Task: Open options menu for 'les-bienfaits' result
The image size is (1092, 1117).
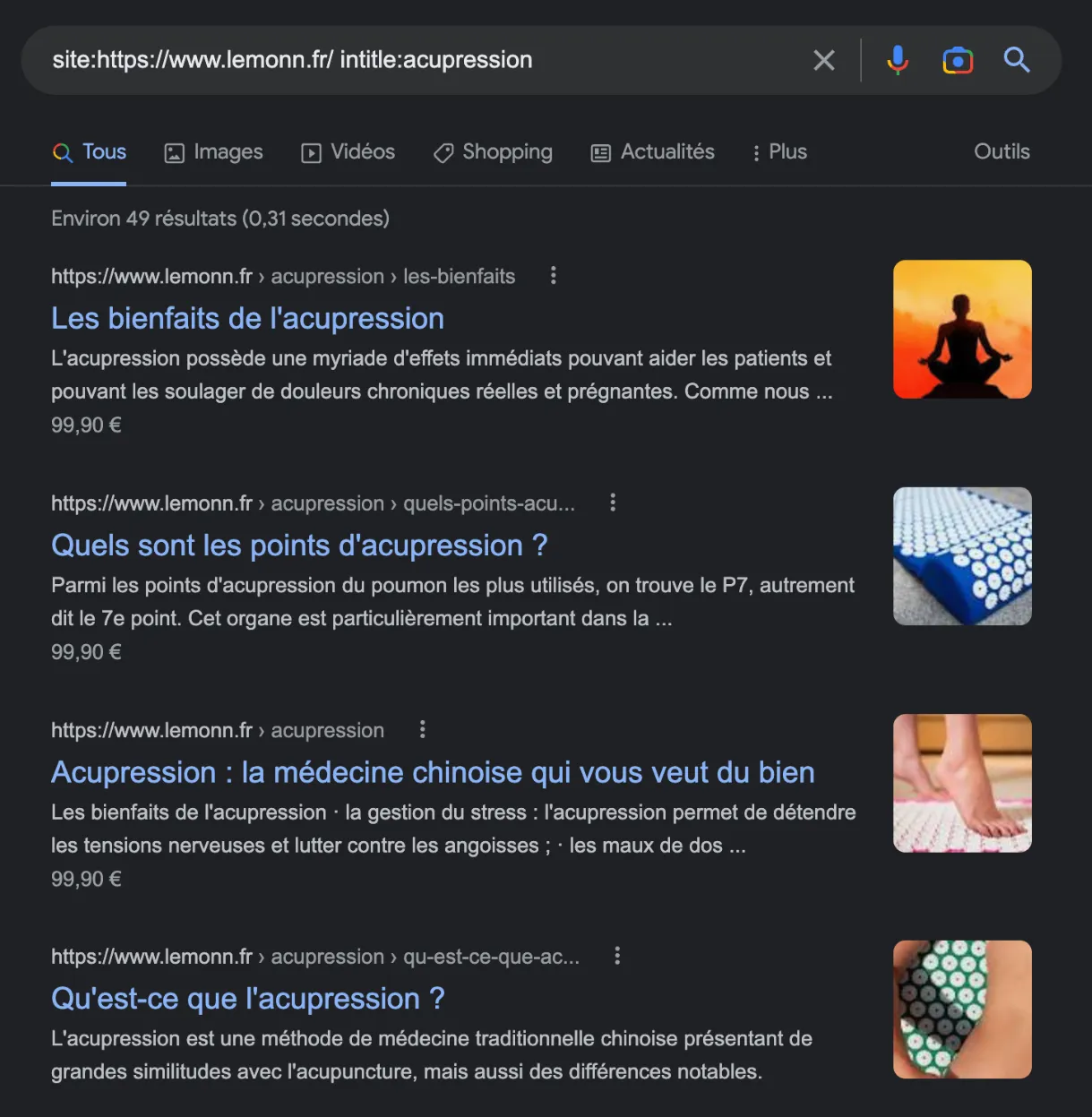Action: click(x=553, y=276)
